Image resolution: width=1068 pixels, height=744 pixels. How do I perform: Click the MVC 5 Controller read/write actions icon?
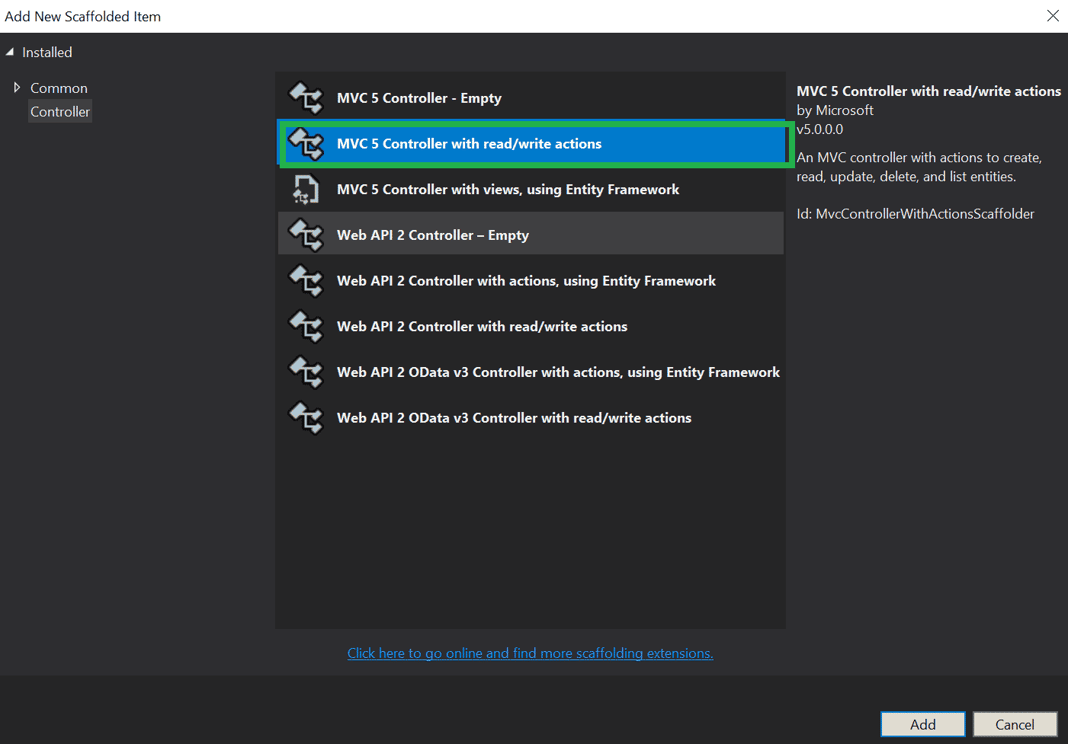[306, 143]
